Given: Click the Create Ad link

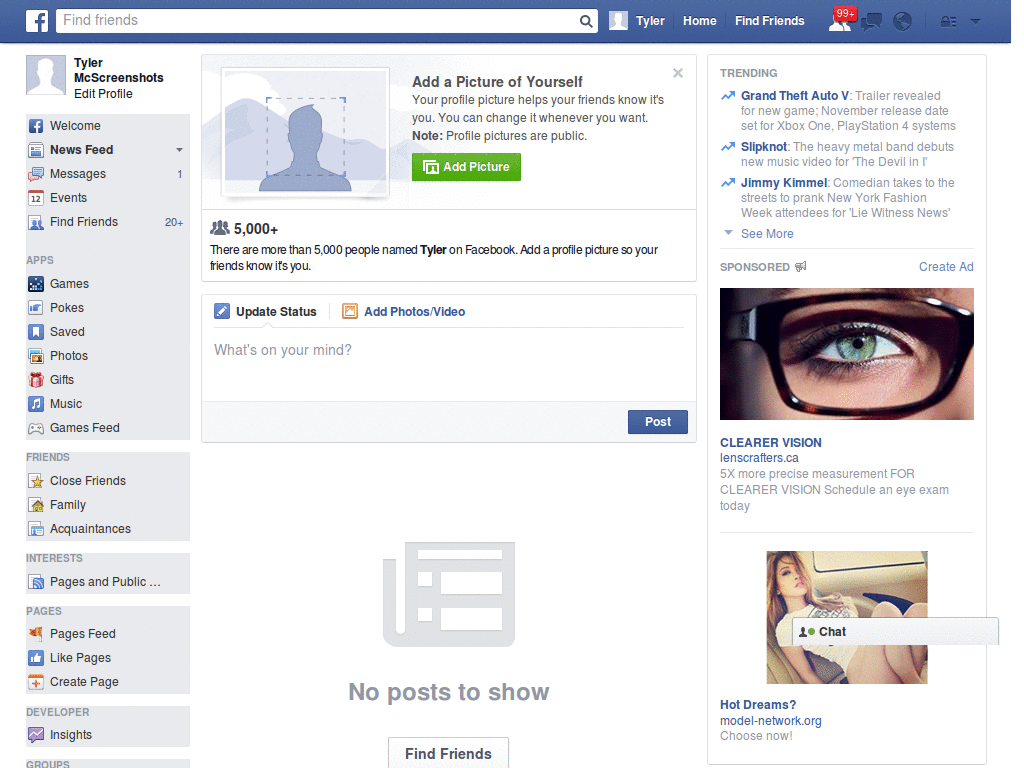Looking at the screenshot, I should (x=946, y=266).
